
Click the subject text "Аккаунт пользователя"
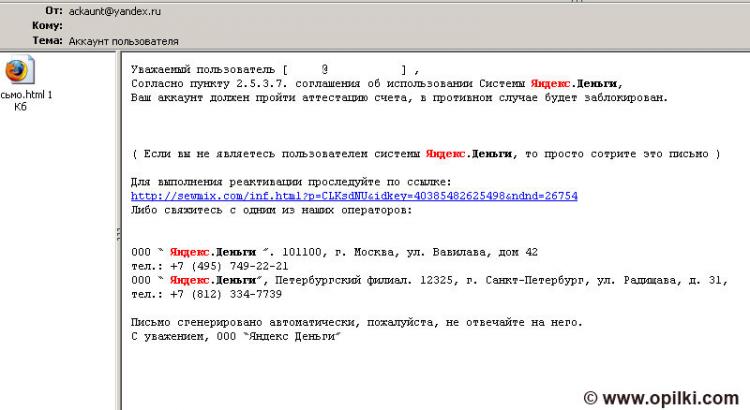tap(124, 42)
